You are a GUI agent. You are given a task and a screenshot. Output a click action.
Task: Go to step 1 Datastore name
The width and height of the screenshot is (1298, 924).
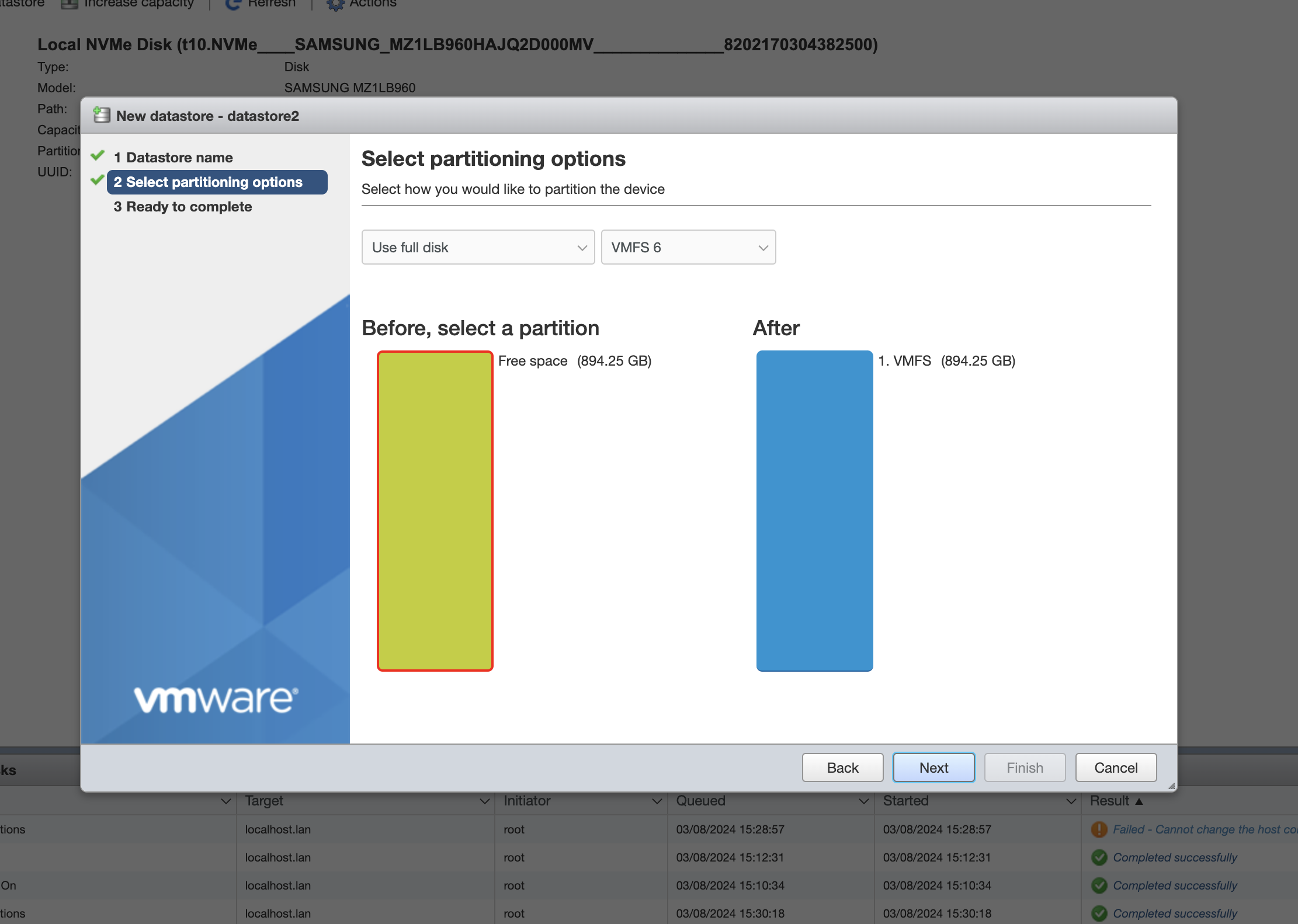179,158
